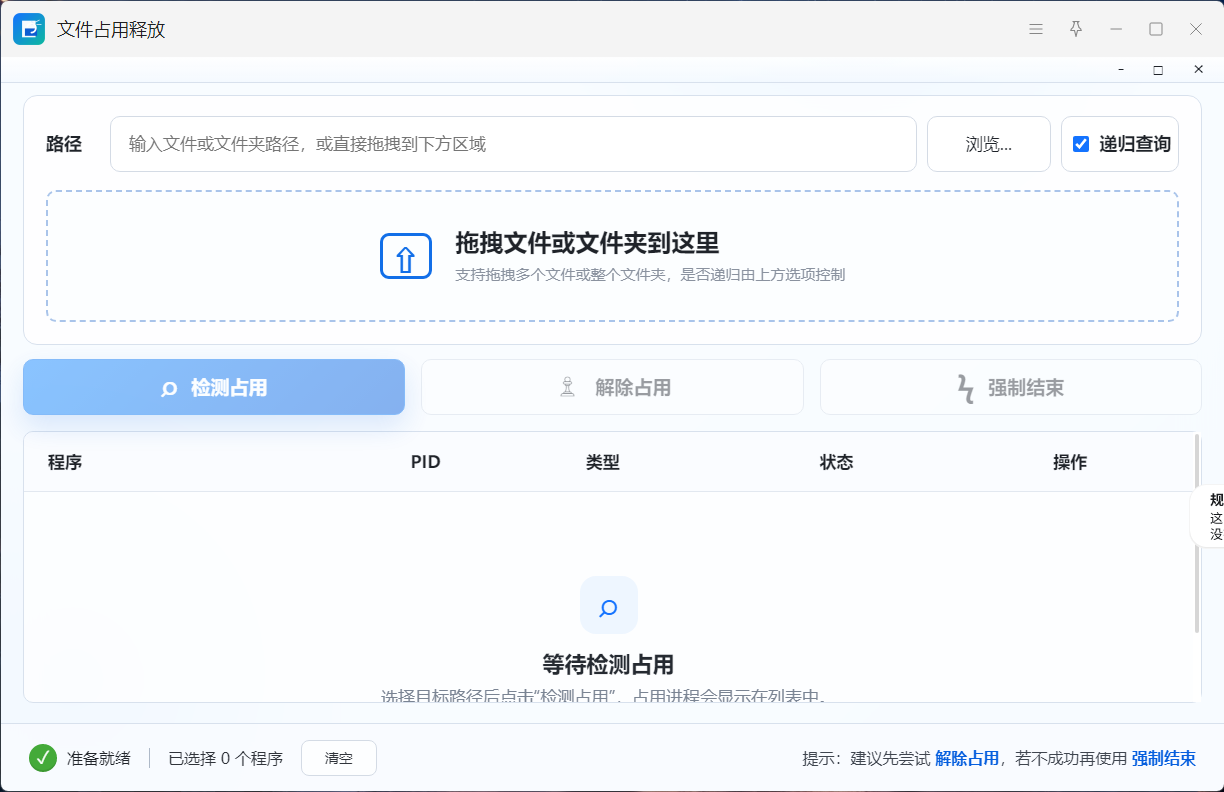Click the vertical scrollbar of the list
1224x792 pixels.
click(x=1197, y=533)
